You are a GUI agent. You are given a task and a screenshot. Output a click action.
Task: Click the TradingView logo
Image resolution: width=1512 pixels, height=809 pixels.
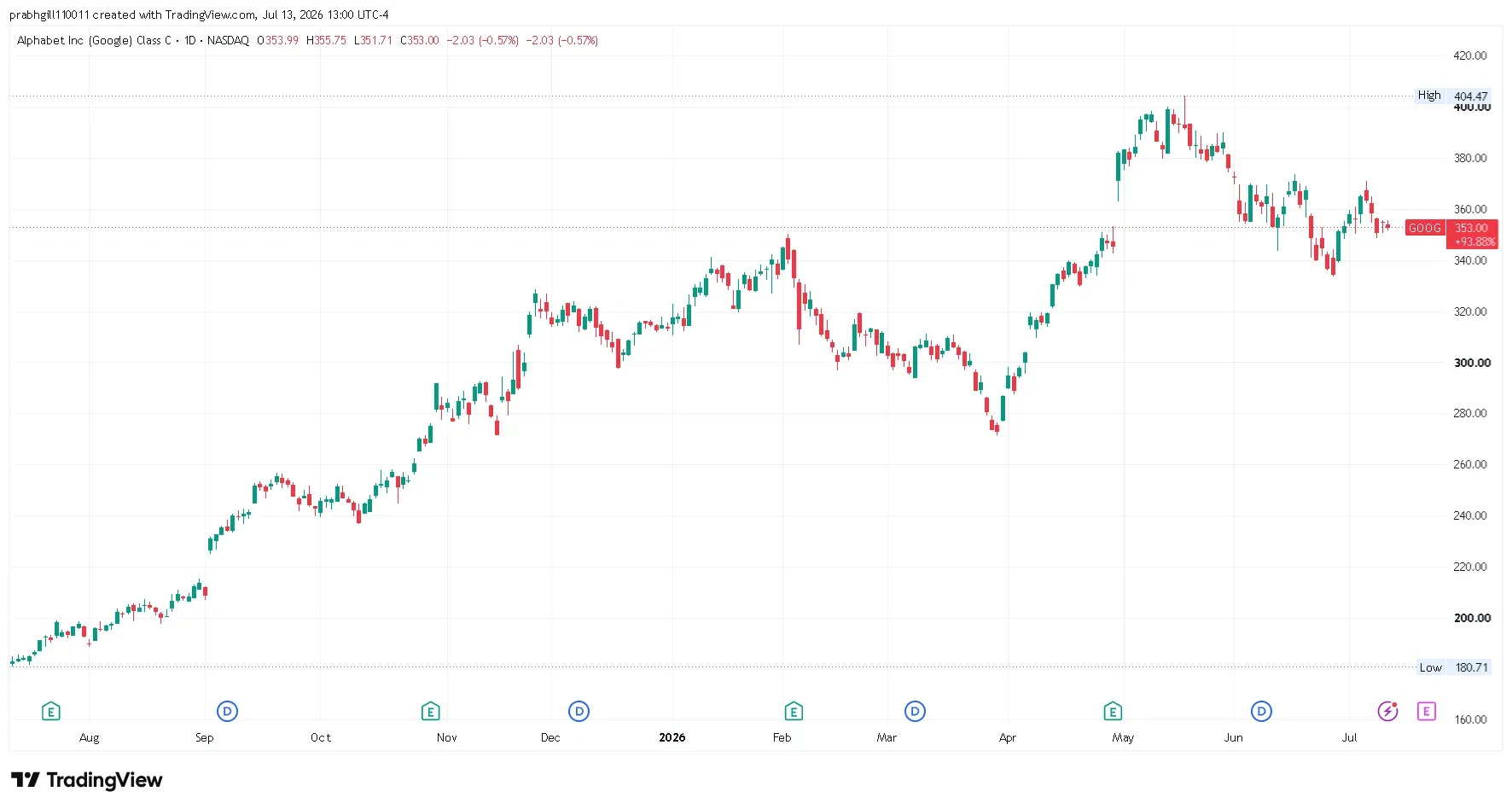[x=87, y=780]
